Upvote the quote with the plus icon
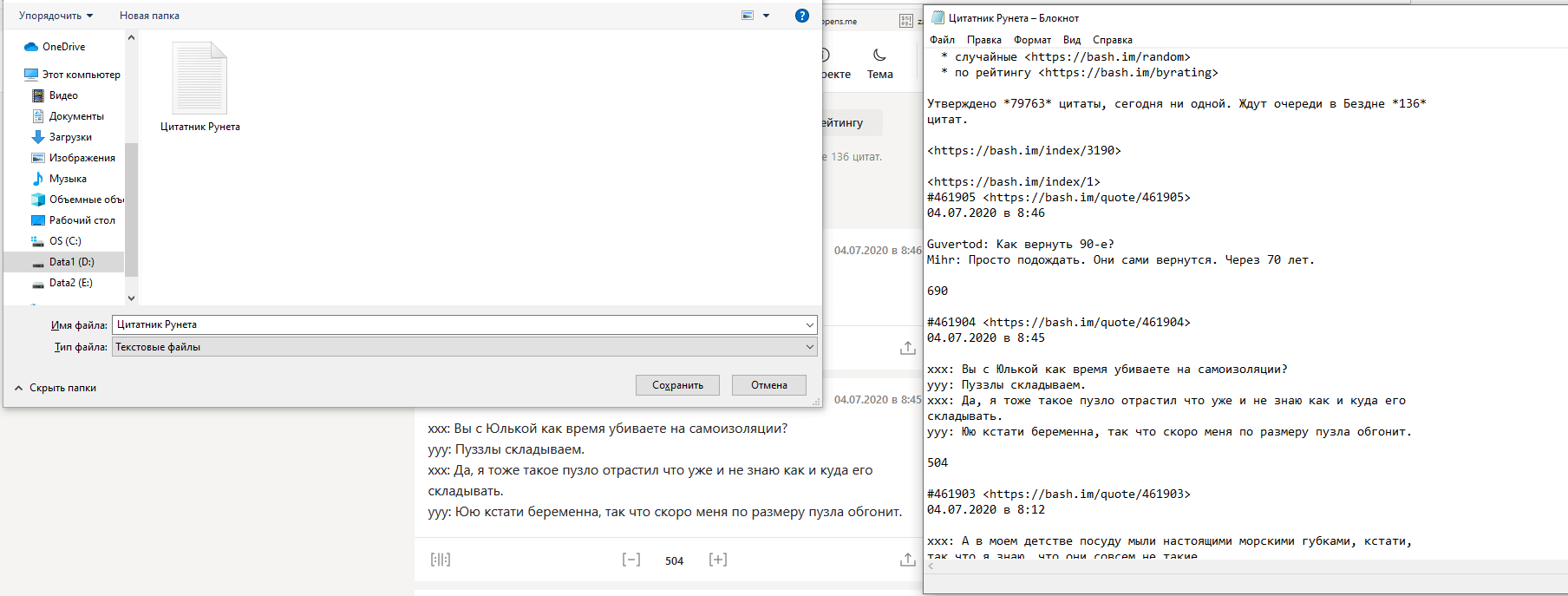Screen dimensions: 1568x596 (718, 560)
